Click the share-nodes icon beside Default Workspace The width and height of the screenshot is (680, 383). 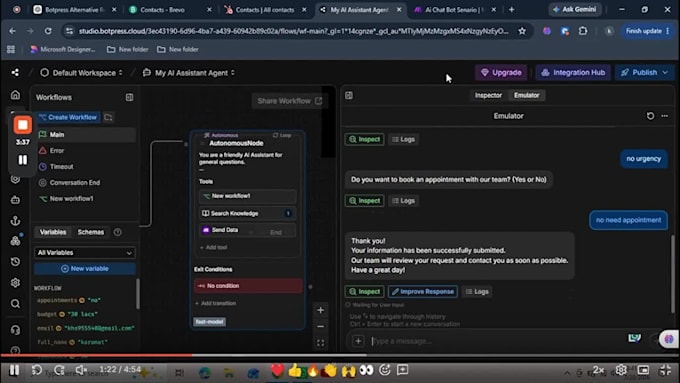15,72
